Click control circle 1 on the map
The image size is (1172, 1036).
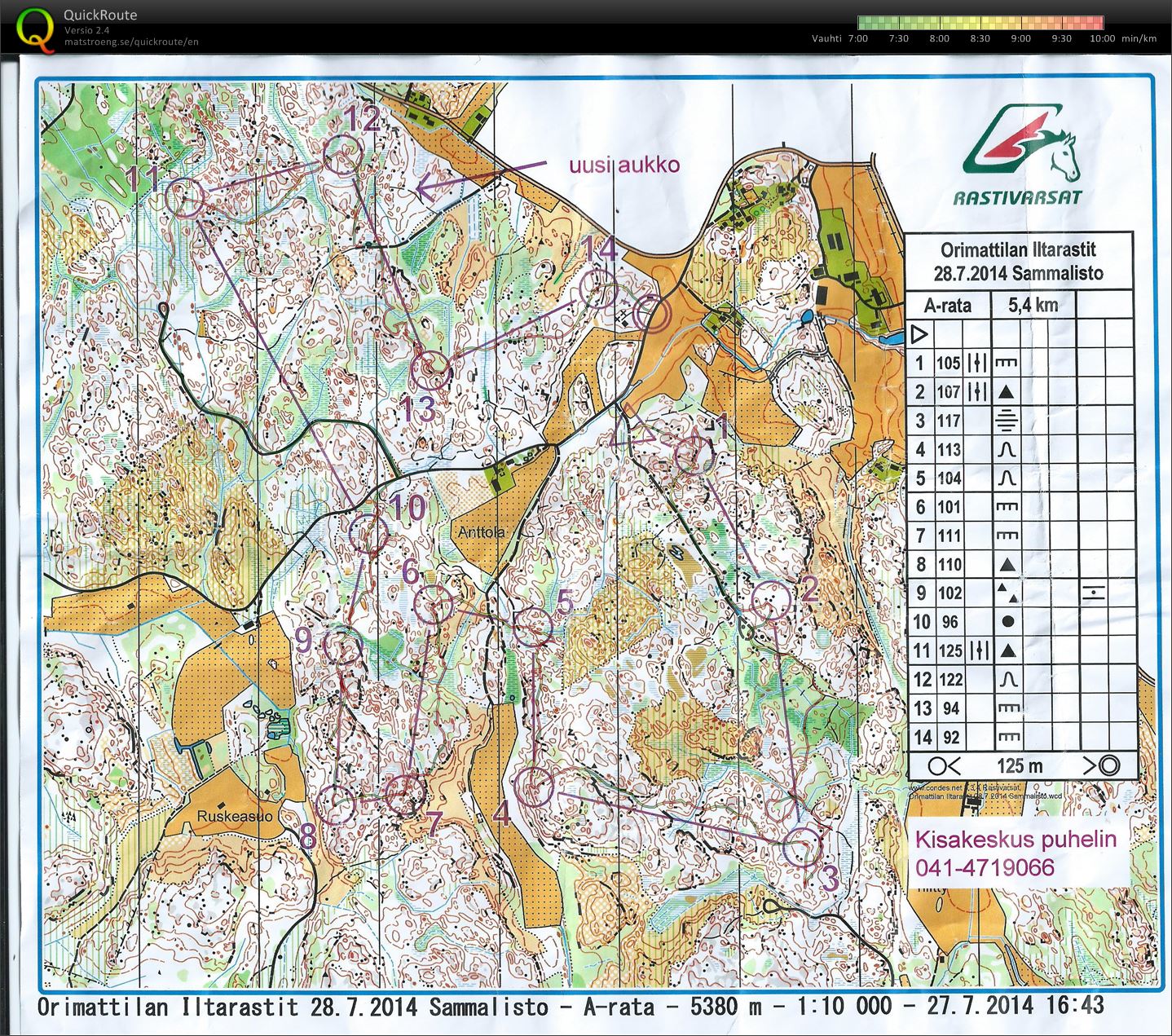(x=694, y=456)
